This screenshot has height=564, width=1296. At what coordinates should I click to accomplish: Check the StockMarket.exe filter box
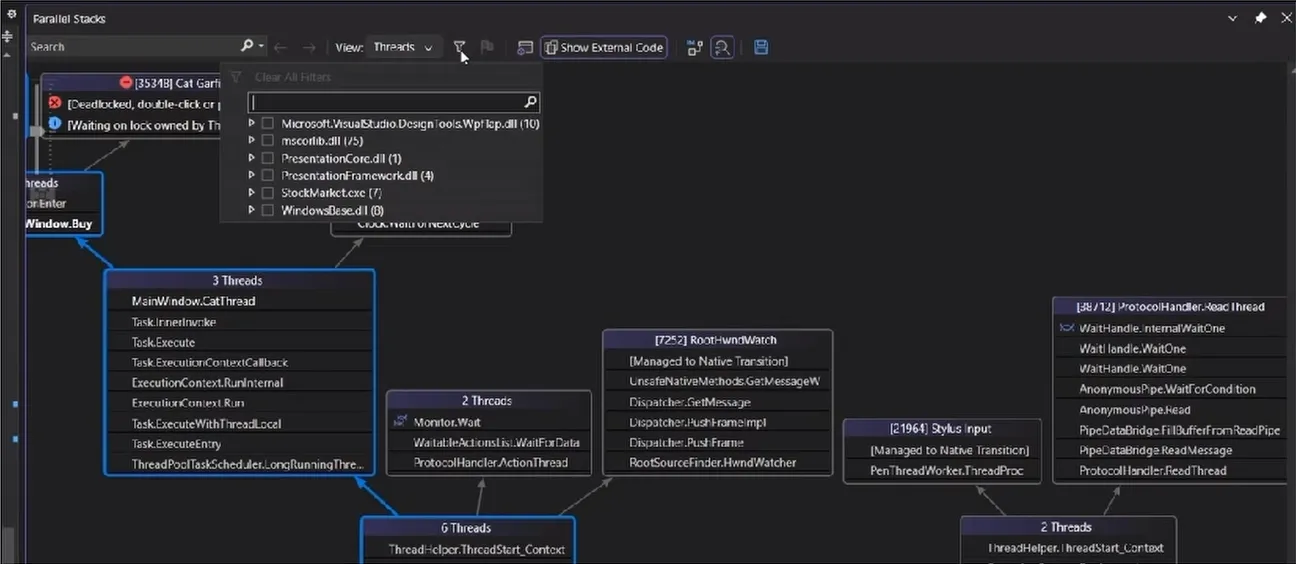coord(267,192)
